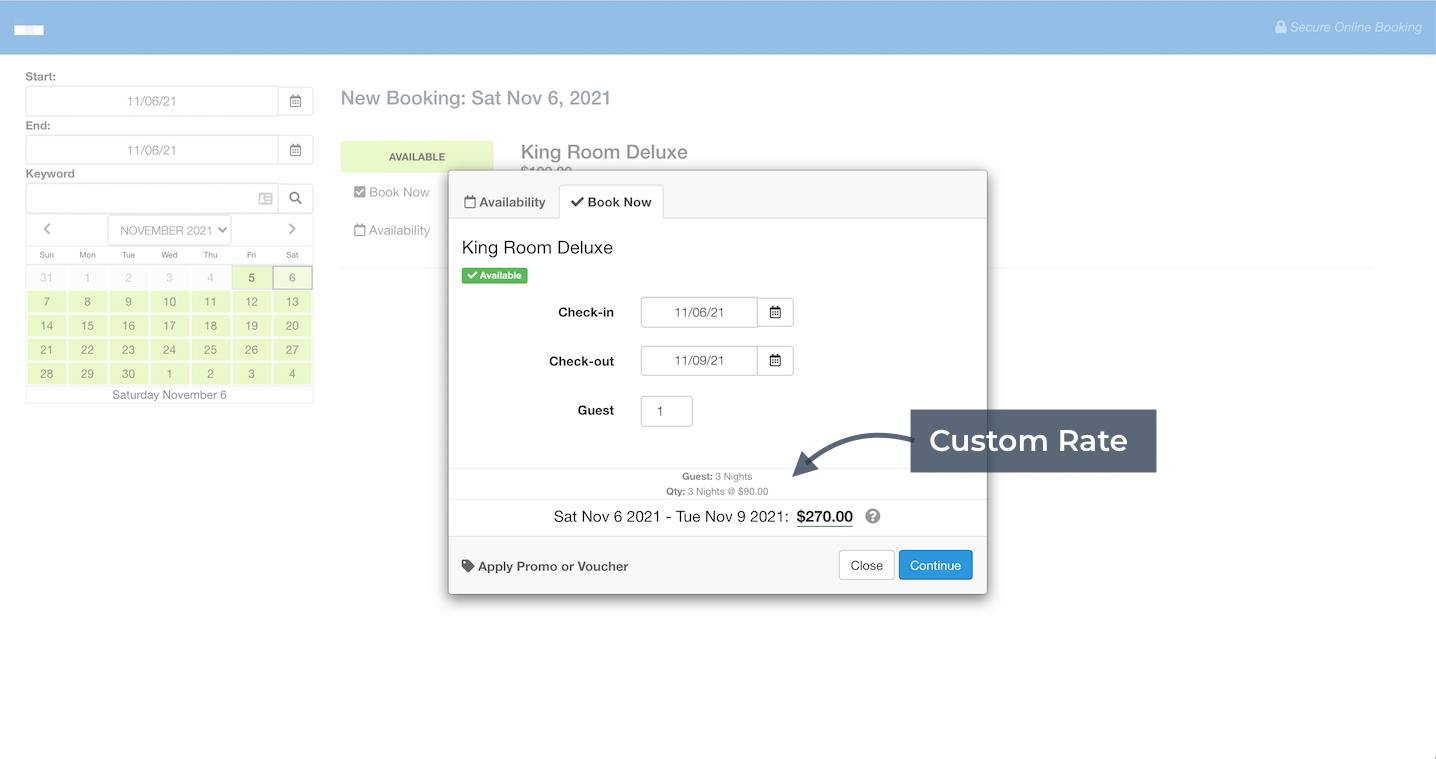Click the keyword list icon in search field
The height and width of the screenshot is (759, 1436).
265,199
